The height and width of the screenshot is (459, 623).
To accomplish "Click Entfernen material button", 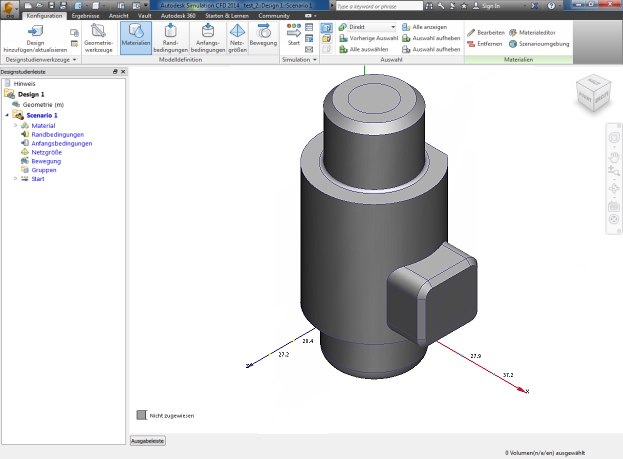I will [x=485, y=44].
